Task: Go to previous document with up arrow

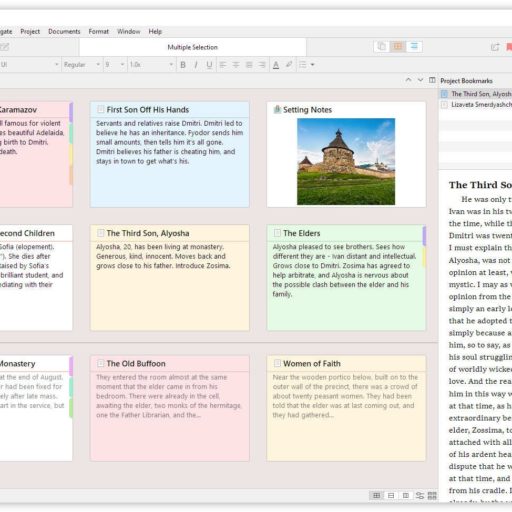Action: 408,80
